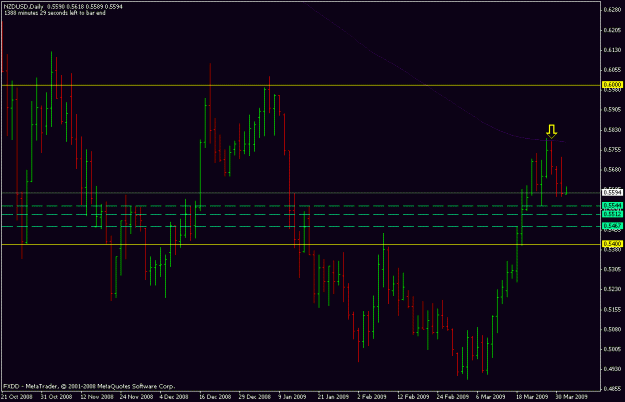Click the 31 Oct 2008 date label
Screen dimensions: 625x402
[56, 397]
